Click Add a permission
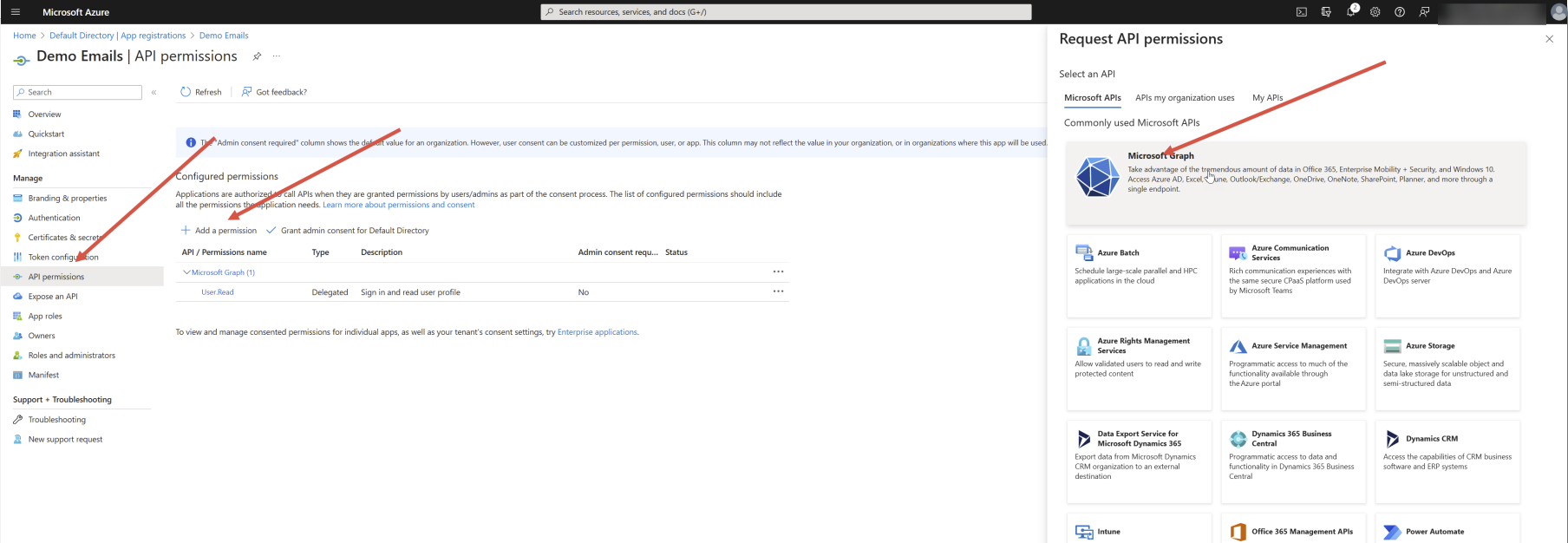The width and height of the screenshot is (1568, 543). 219,231
